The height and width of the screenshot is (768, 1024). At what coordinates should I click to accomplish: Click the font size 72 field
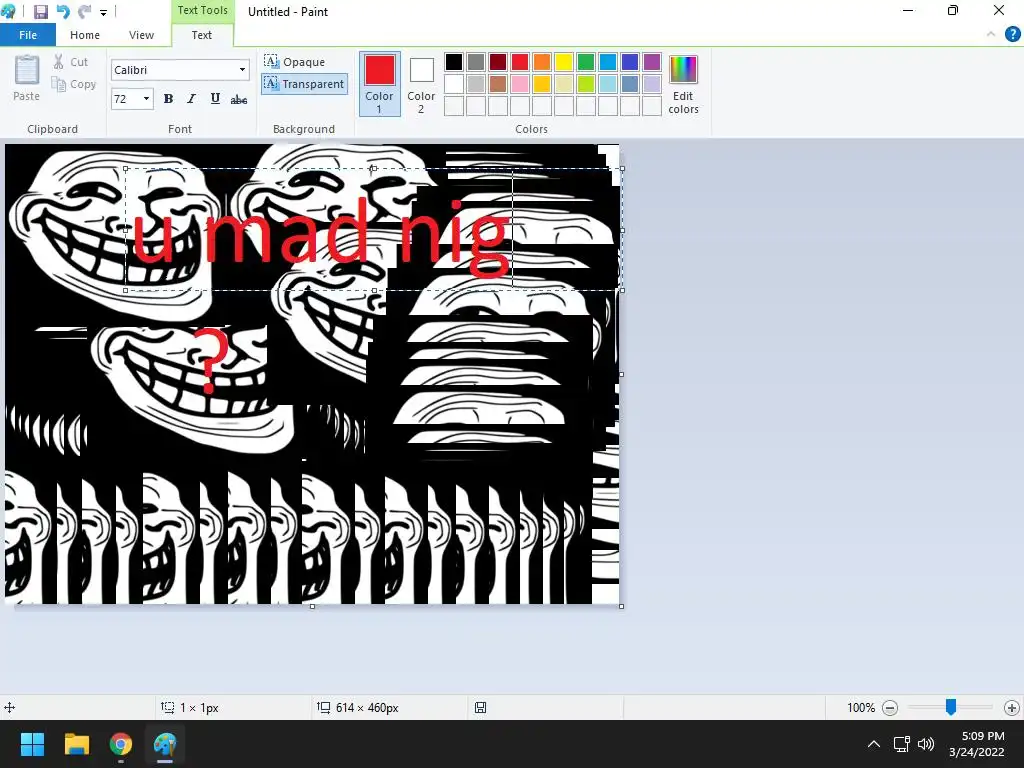[x=125, y=99]
